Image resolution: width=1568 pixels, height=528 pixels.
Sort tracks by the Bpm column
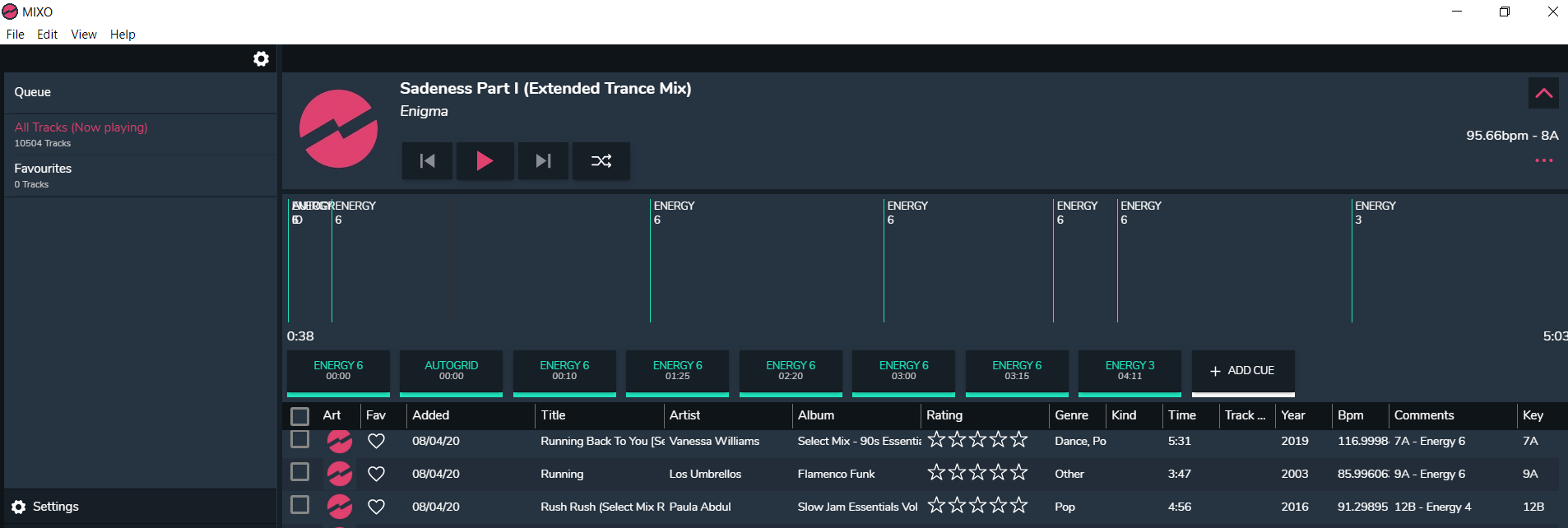coord(1350,415)
